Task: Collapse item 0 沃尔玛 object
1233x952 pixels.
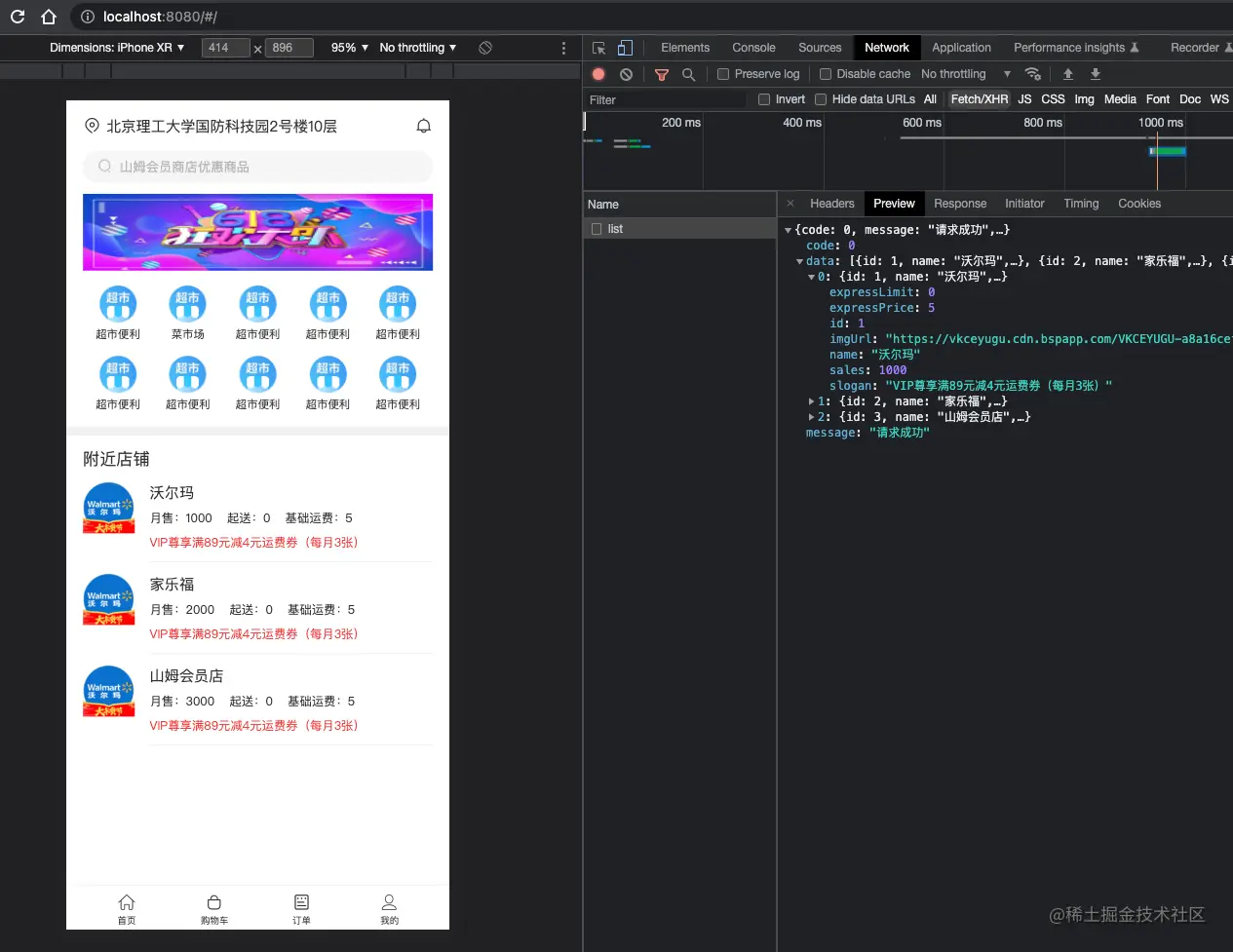Action: point(811,277)
